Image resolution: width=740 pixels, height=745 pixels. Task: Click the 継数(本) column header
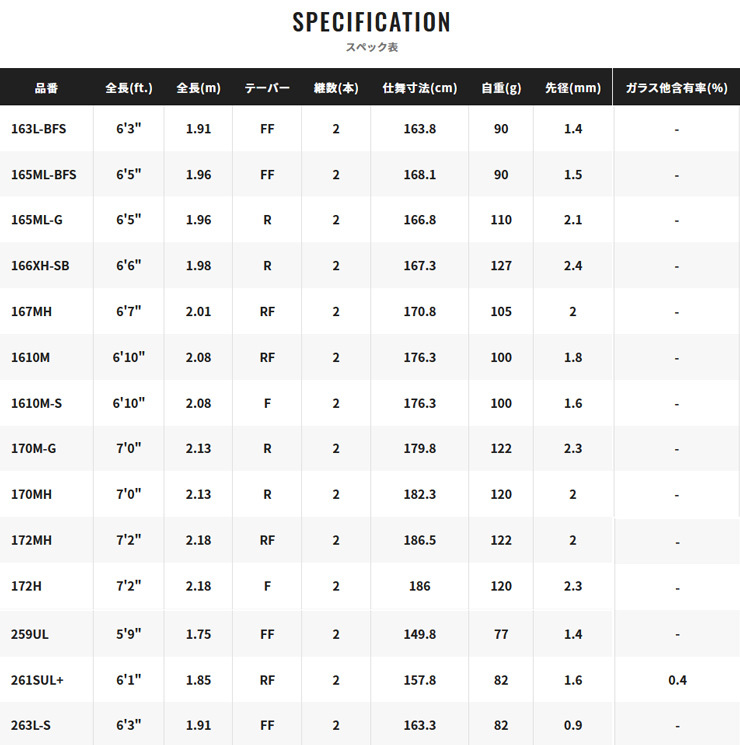click(x=336, y=88)
